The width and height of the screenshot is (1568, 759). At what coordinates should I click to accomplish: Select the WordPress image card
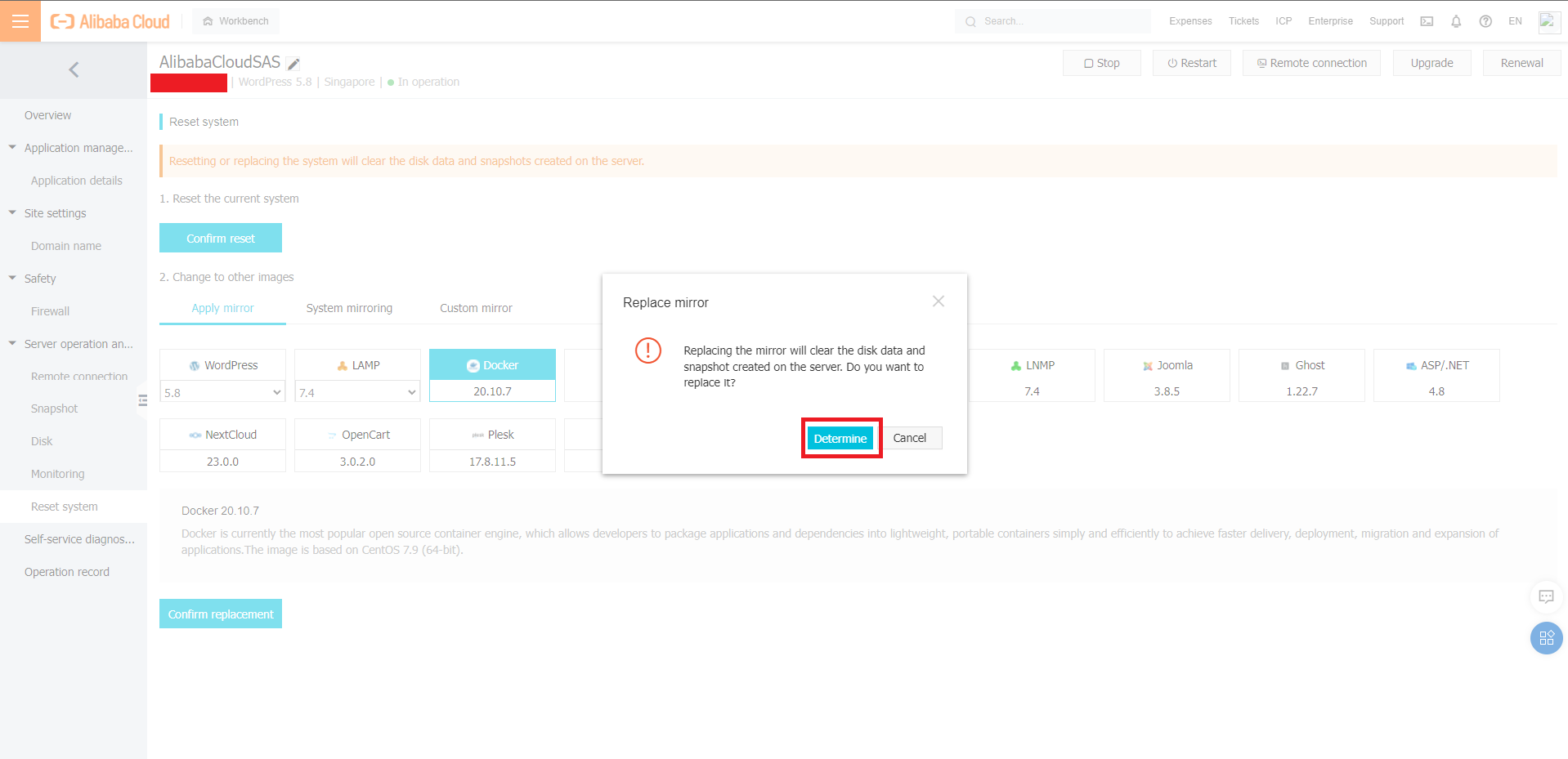(222, 365)
